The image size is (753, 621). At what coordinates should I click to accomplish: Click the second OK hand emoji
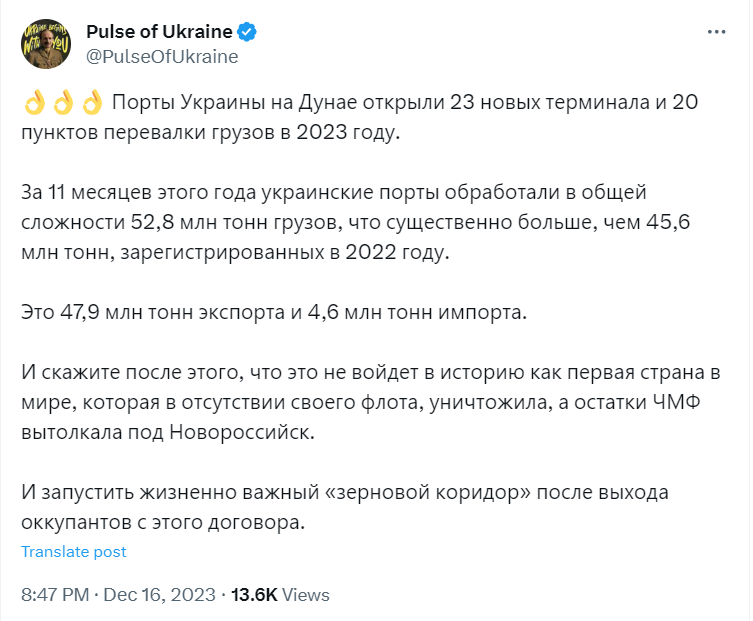tap(62, 103)
